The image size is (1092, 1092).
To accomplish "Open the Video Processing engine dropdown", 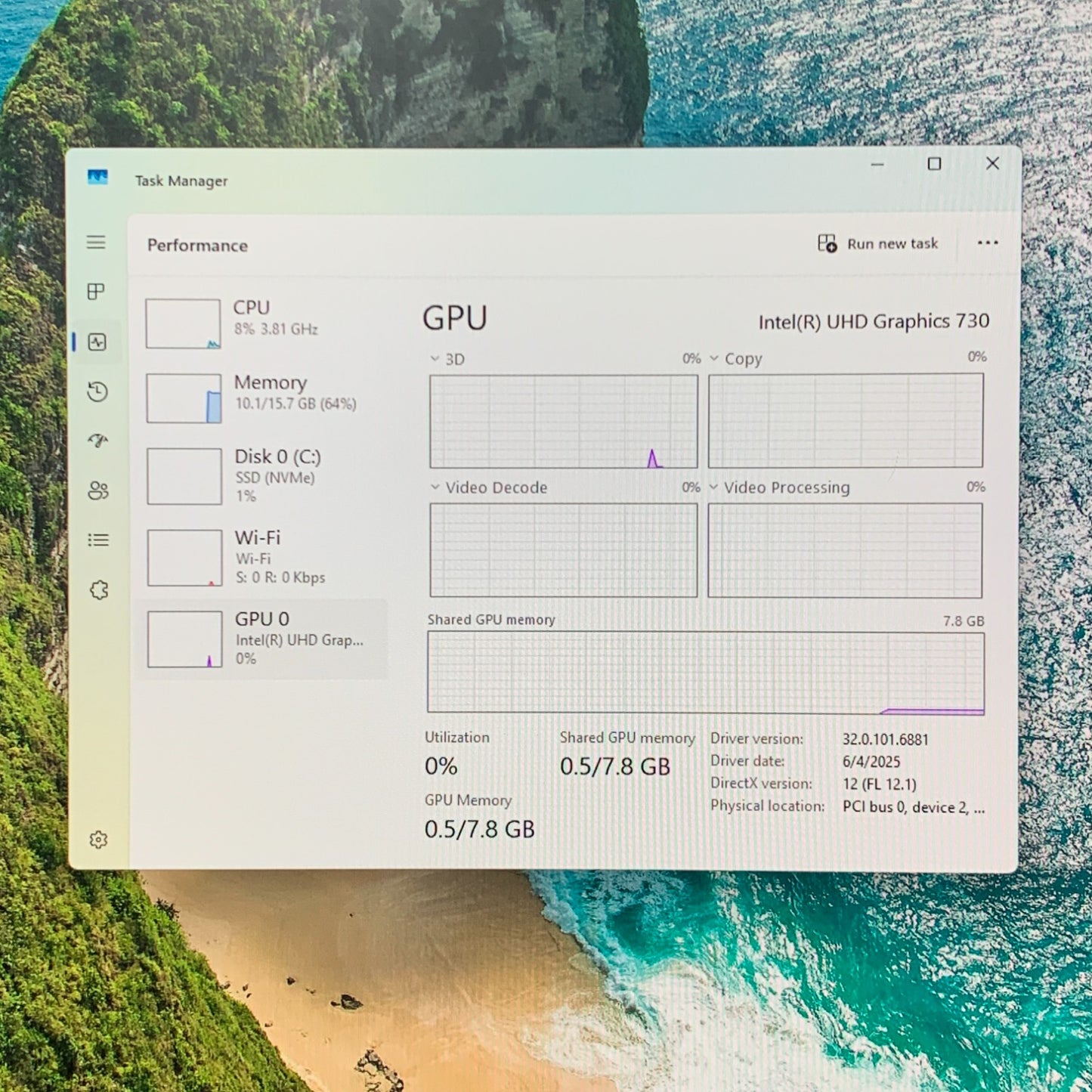I will click(x=714, y=487).
